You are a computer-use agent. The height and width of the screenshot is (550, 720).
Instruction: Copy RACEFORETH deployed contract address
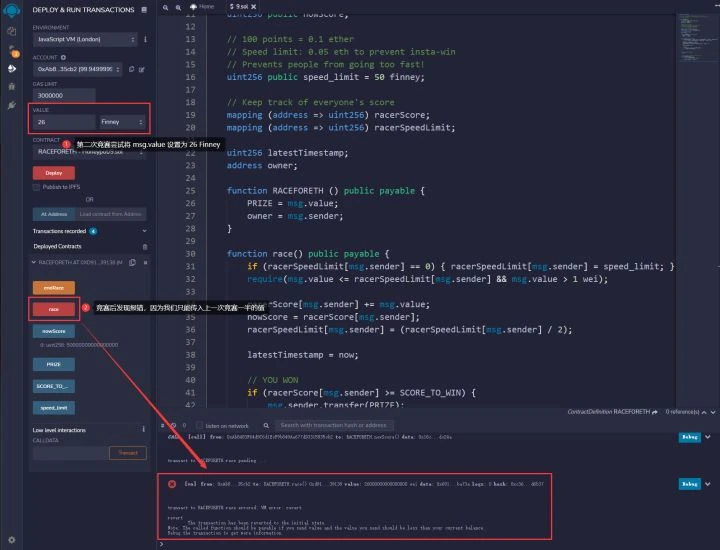[132, 263]
